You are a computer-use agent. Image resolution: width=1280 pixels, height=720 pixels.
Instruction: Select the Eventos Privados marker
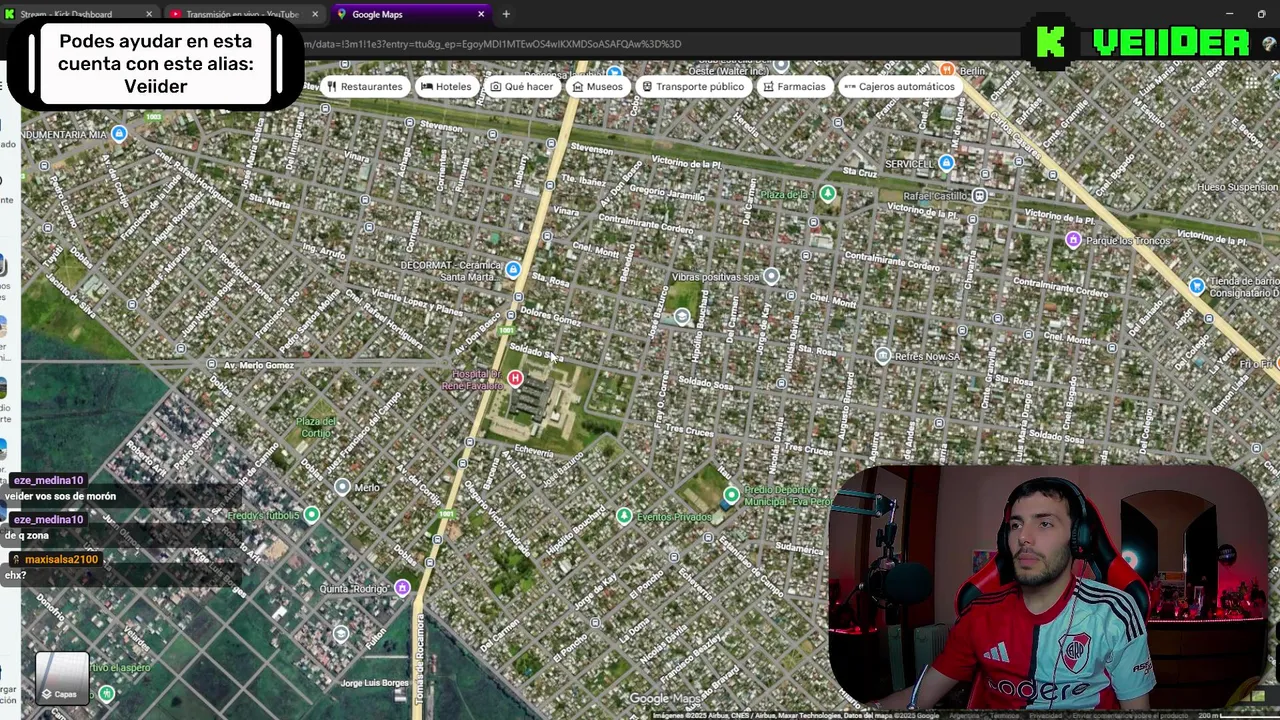[x=624, y=516]
